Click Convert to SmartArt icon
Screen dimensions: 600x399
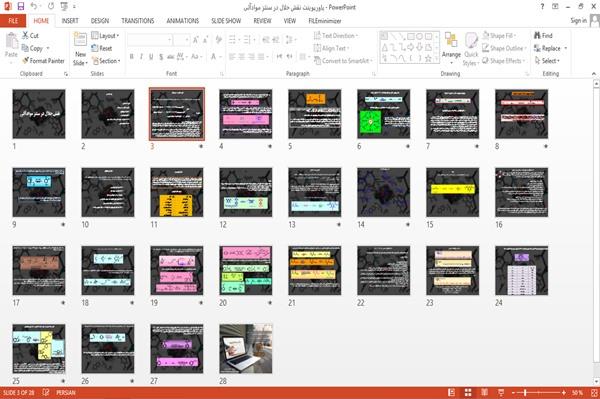(x=317, y=60)
